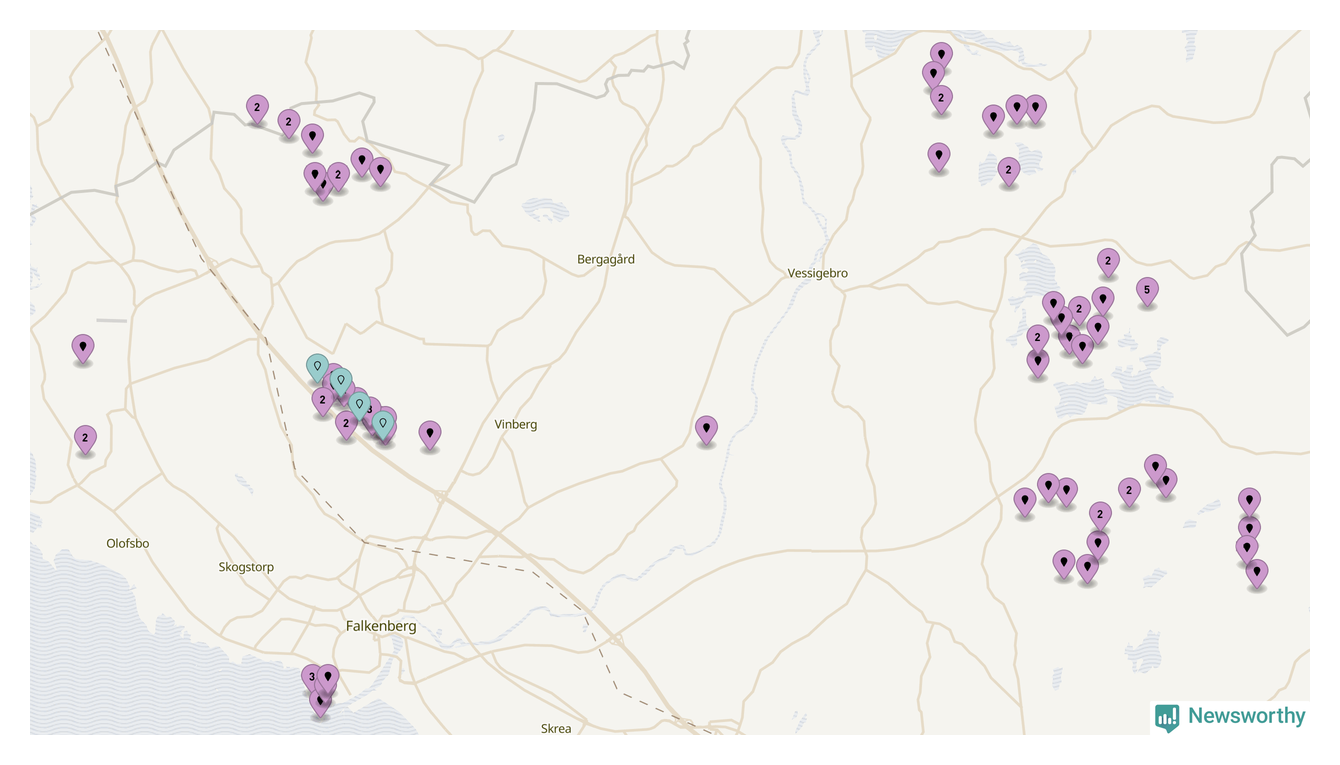Click the Skrea place label
Viewport: 1340px width, 765px height.
click(556, 728)
